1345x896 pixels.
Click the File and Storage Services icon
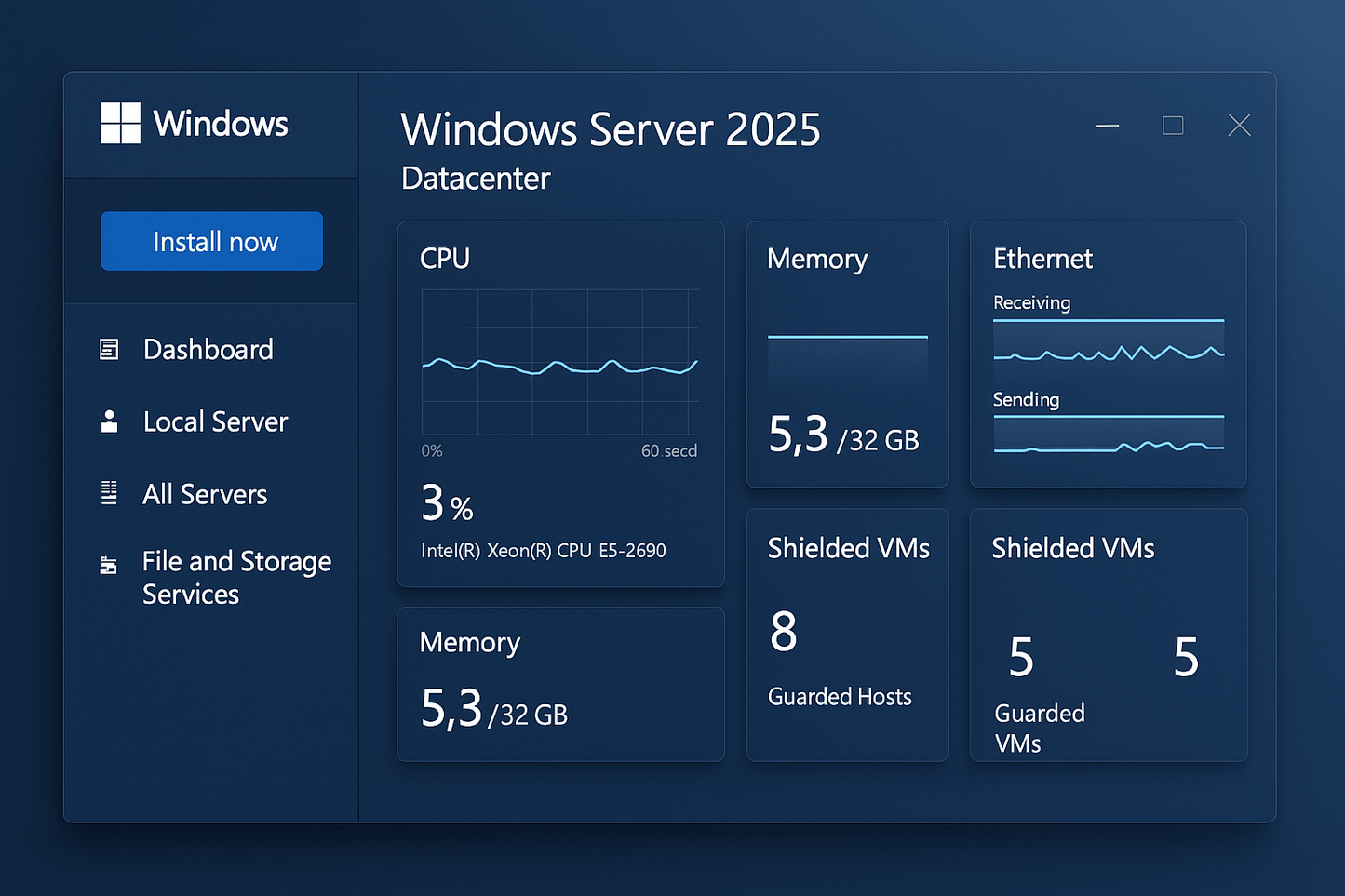tap(109, 565)
